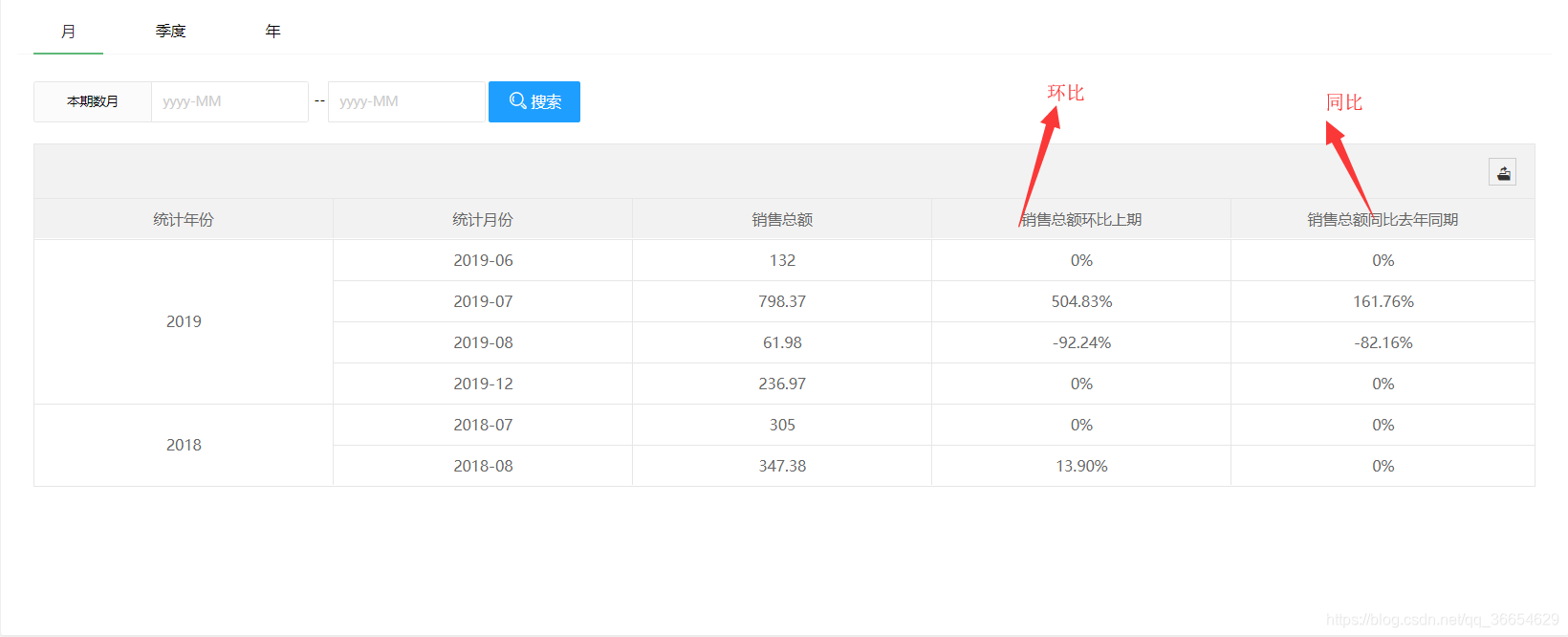Click the 2018-08 month cell
Image resolution: width=1568 pixels, height=637 pixels.
[483, 466]
